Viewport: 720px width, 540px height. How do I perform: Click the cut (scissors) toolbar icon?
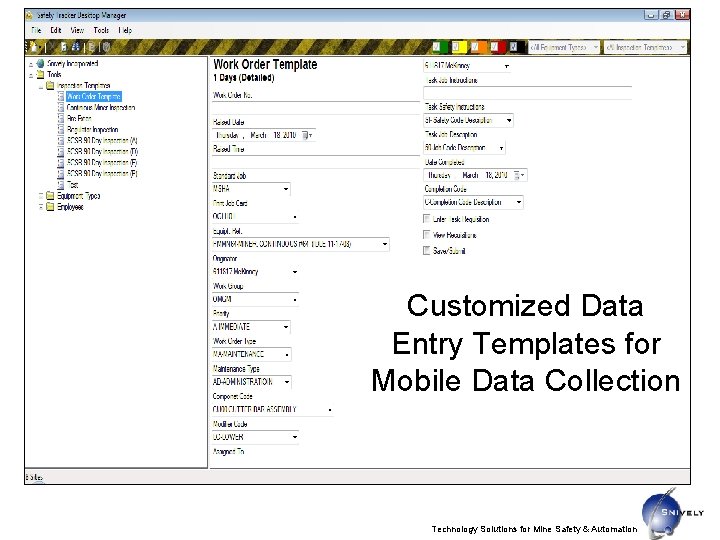51,47
